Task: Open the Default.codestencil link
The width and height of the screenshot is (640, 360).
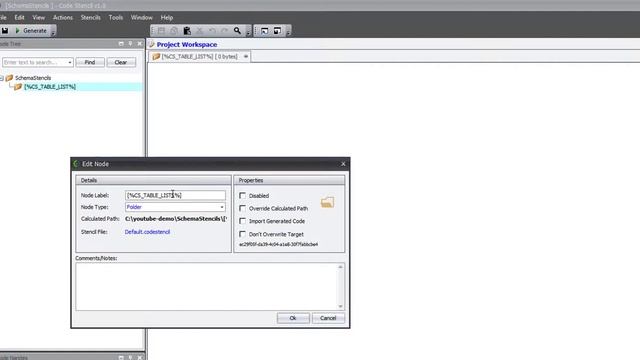Action: [x=147, y=232]
